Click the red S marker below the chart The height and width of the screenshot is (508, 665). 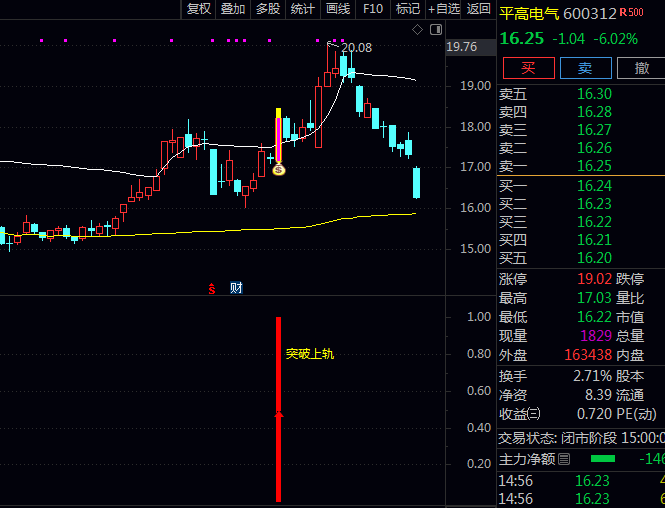tap(212, 288)
